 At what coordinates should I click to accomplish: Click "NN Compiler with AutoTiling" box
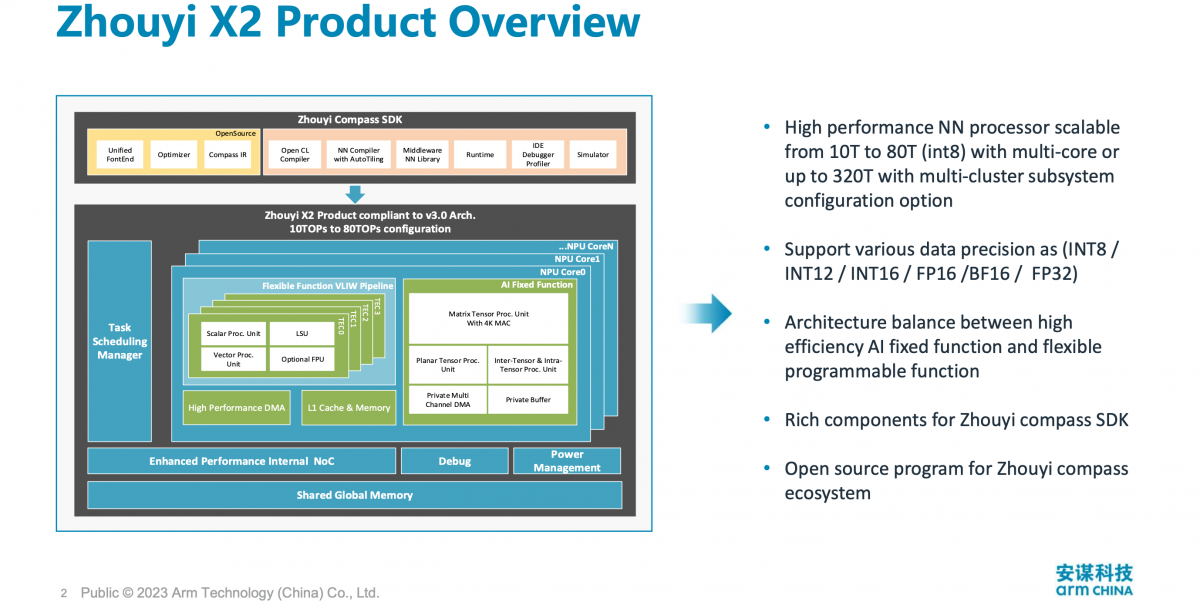tap(358, 154)
